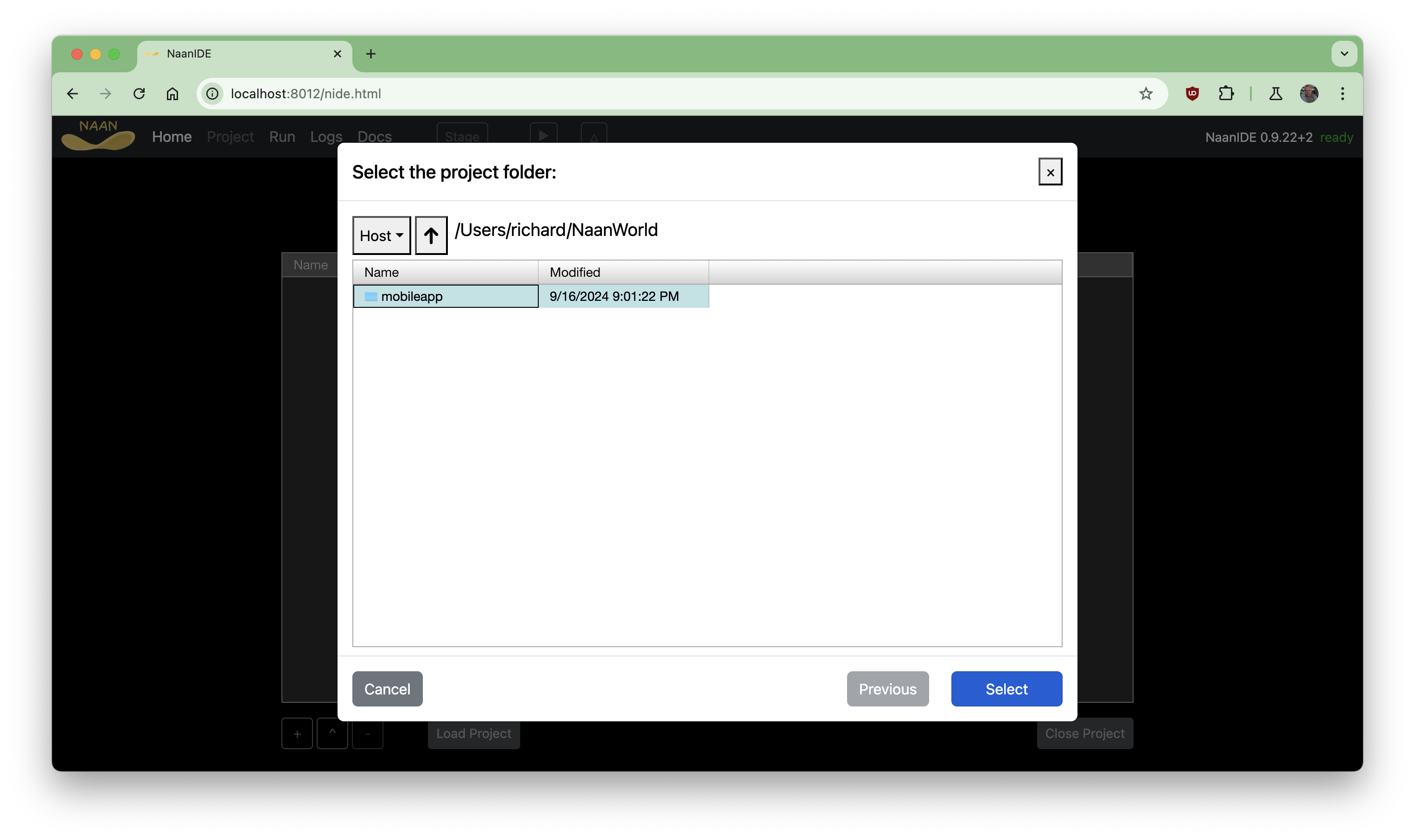Reload the page using the refresh icon
Screen dimensions: 1415x840
pos(139,93)
